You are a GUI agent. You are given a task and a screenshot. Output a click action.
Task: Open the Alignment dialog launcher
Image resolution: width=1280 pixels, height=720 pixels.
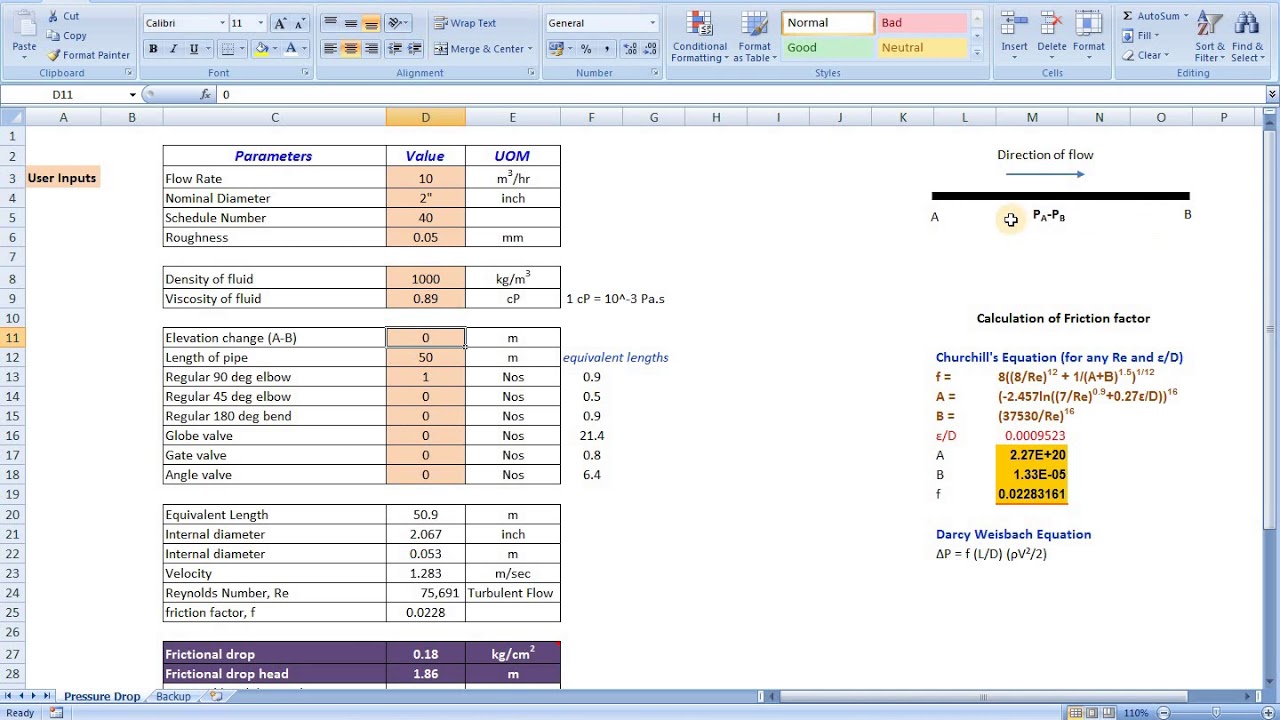pos(530,73)
